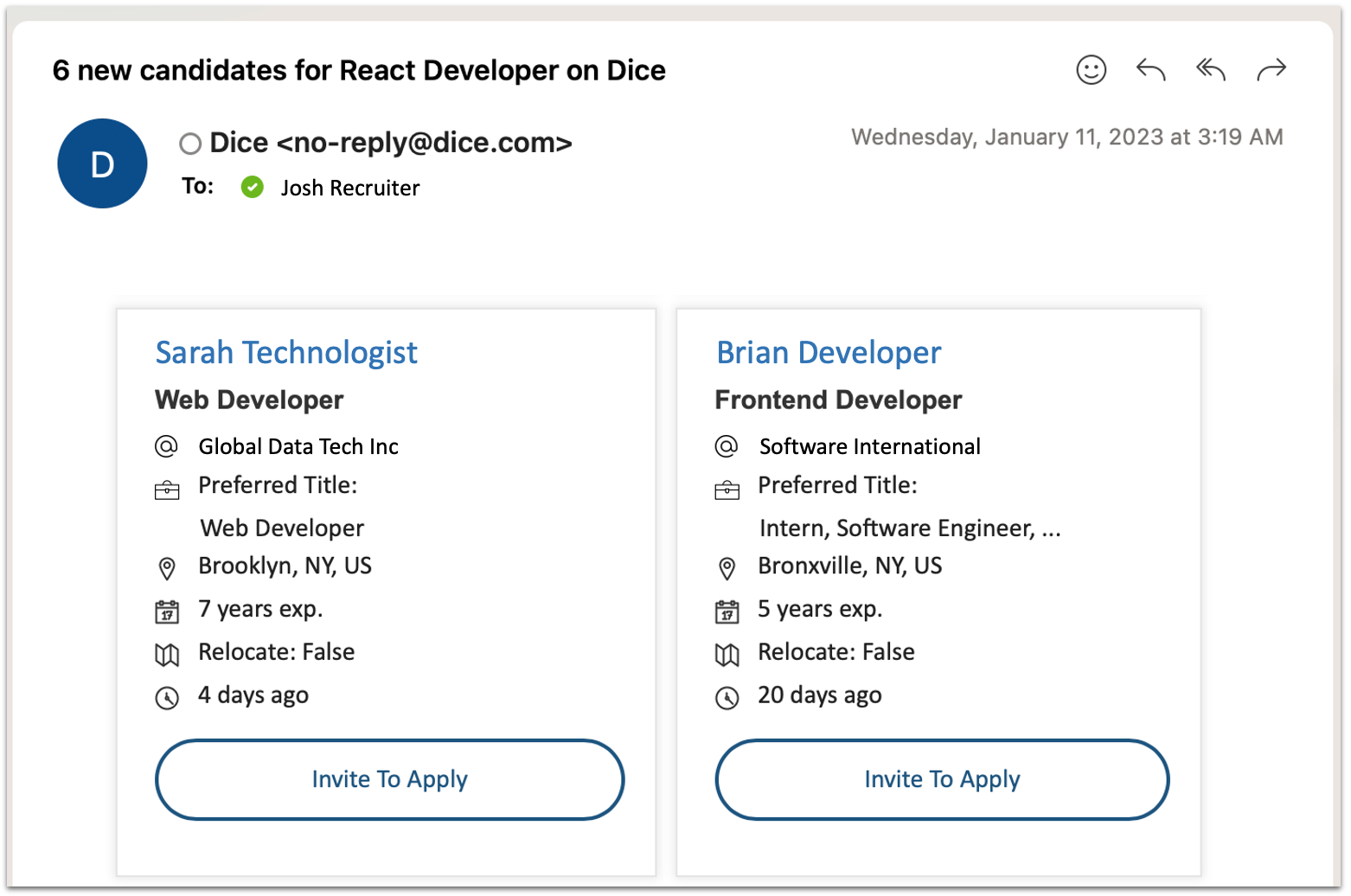Click the Dice sender avatar
Viewport: 1351px width, 896px height.
(101, 163)
